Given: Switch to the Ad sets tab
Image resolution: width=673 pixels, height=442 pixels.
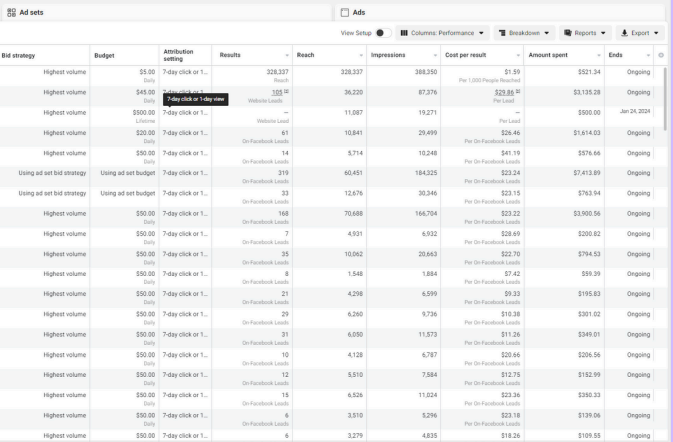Looking at the screenshot, I should tap(30, 12).
